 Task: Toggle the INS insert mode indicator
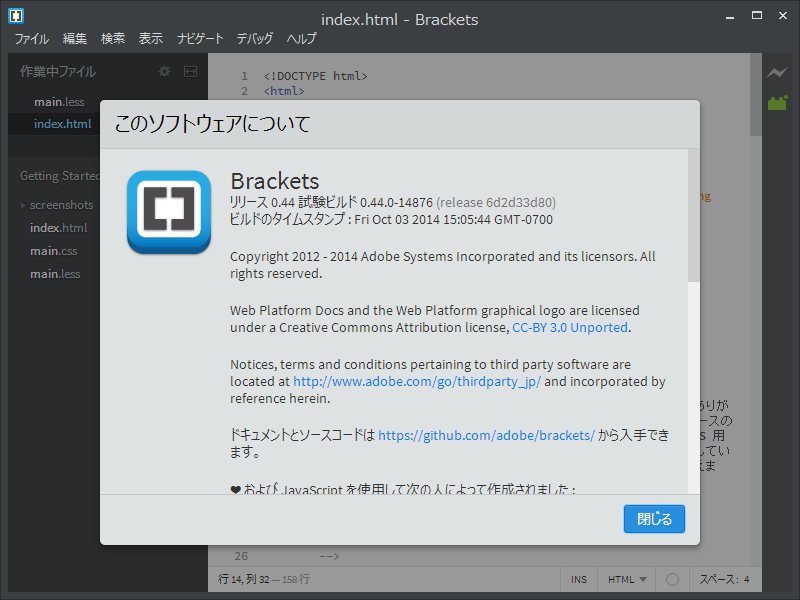579,579
